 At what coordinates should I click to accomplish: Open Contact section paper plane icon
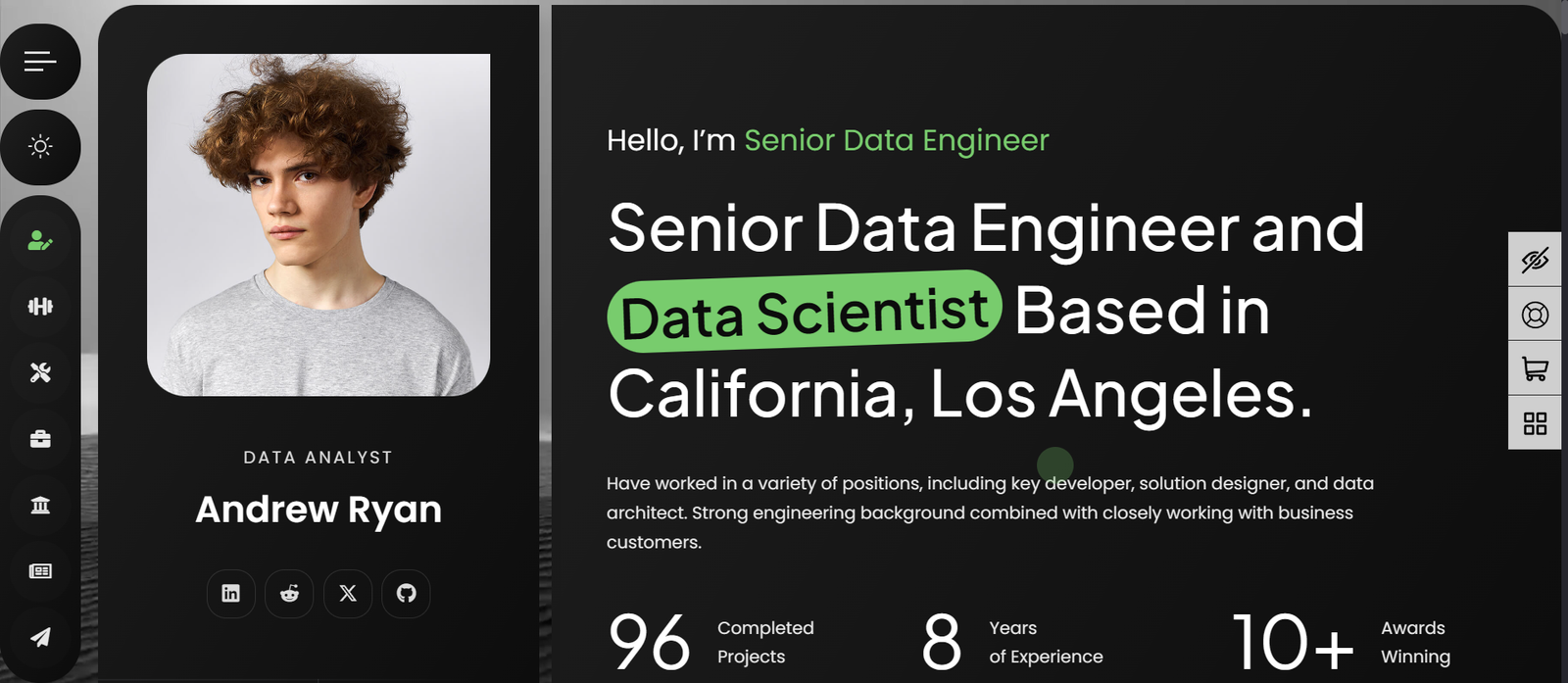(40, 638)
